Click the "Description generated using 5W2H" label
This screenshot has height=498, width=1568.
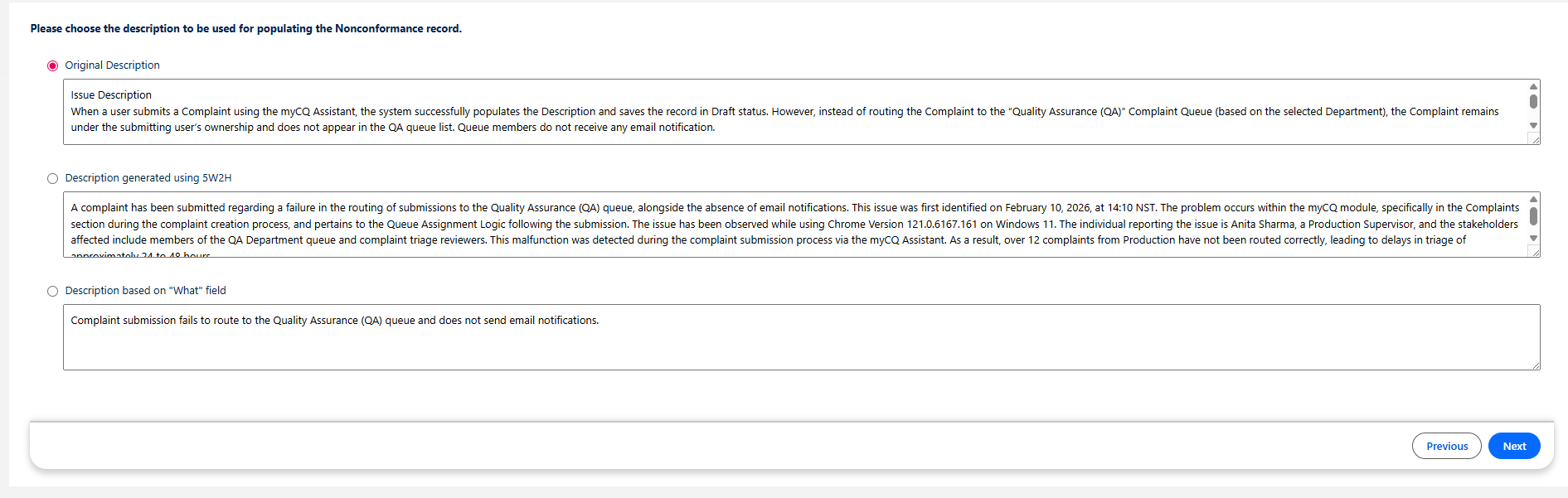click(x=148, y=178)
